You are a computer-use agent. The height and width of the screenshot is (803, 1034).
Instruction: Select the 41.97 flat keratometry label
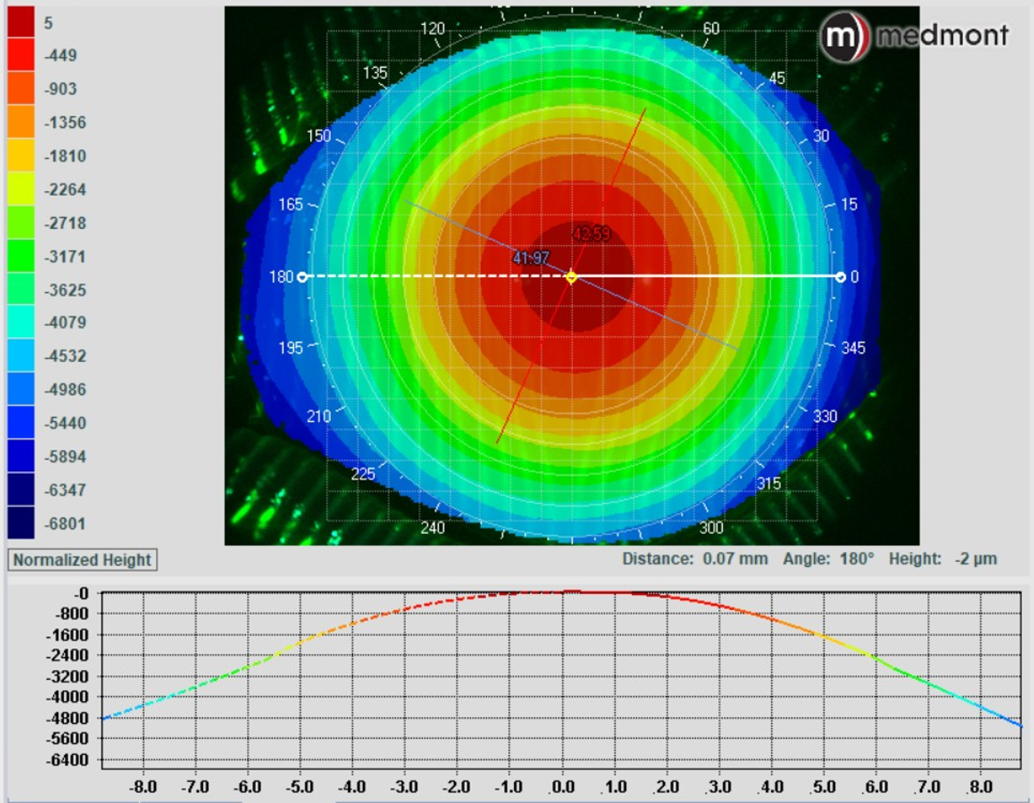click(531, 258)
